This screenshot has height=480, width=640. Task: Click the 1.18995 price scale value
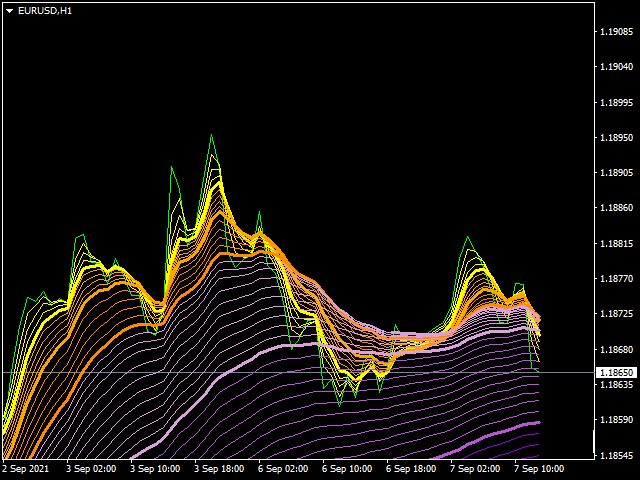point(617,102)
